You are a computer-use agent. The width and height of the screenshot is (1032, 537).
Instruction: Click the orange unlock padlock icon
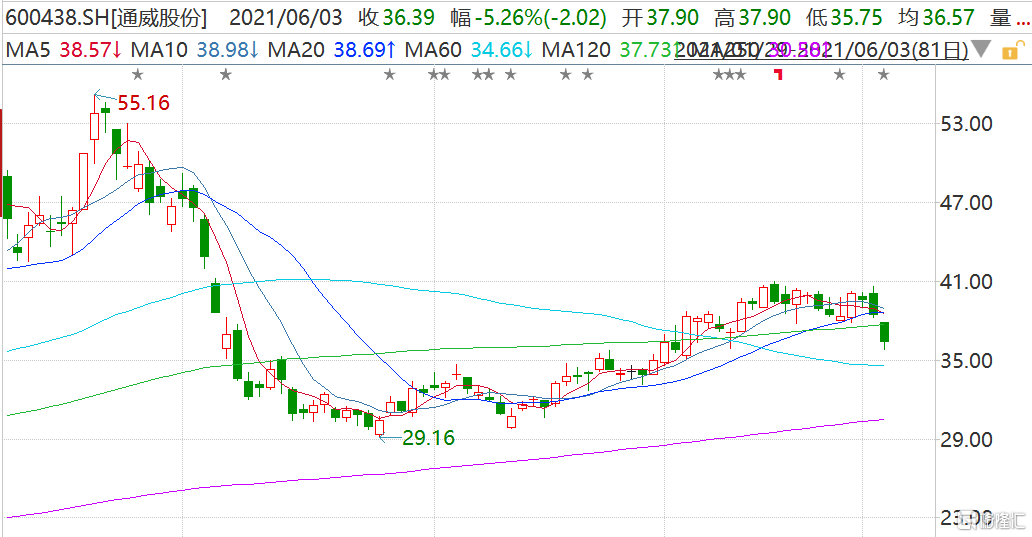pyautogui.click(x=1012, y=50)
